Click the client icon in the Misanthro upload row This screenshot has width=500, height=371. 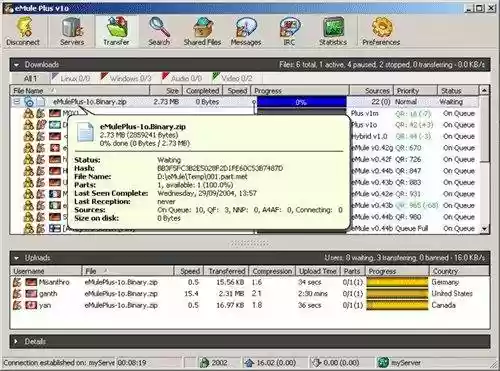tap(17, 282)
